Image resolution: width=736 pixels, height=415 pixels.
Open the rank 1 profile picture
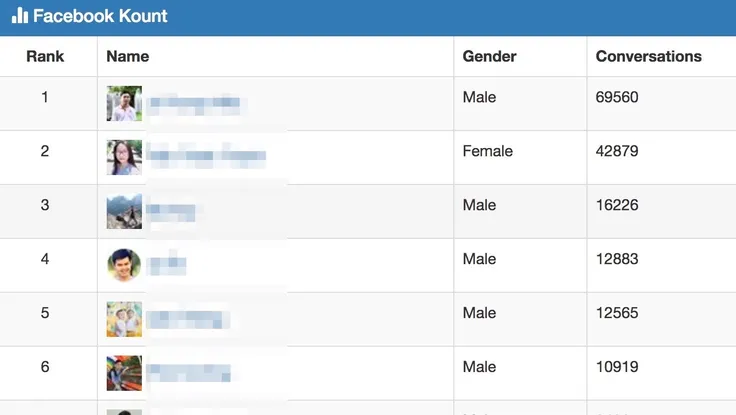click(124, 103)
